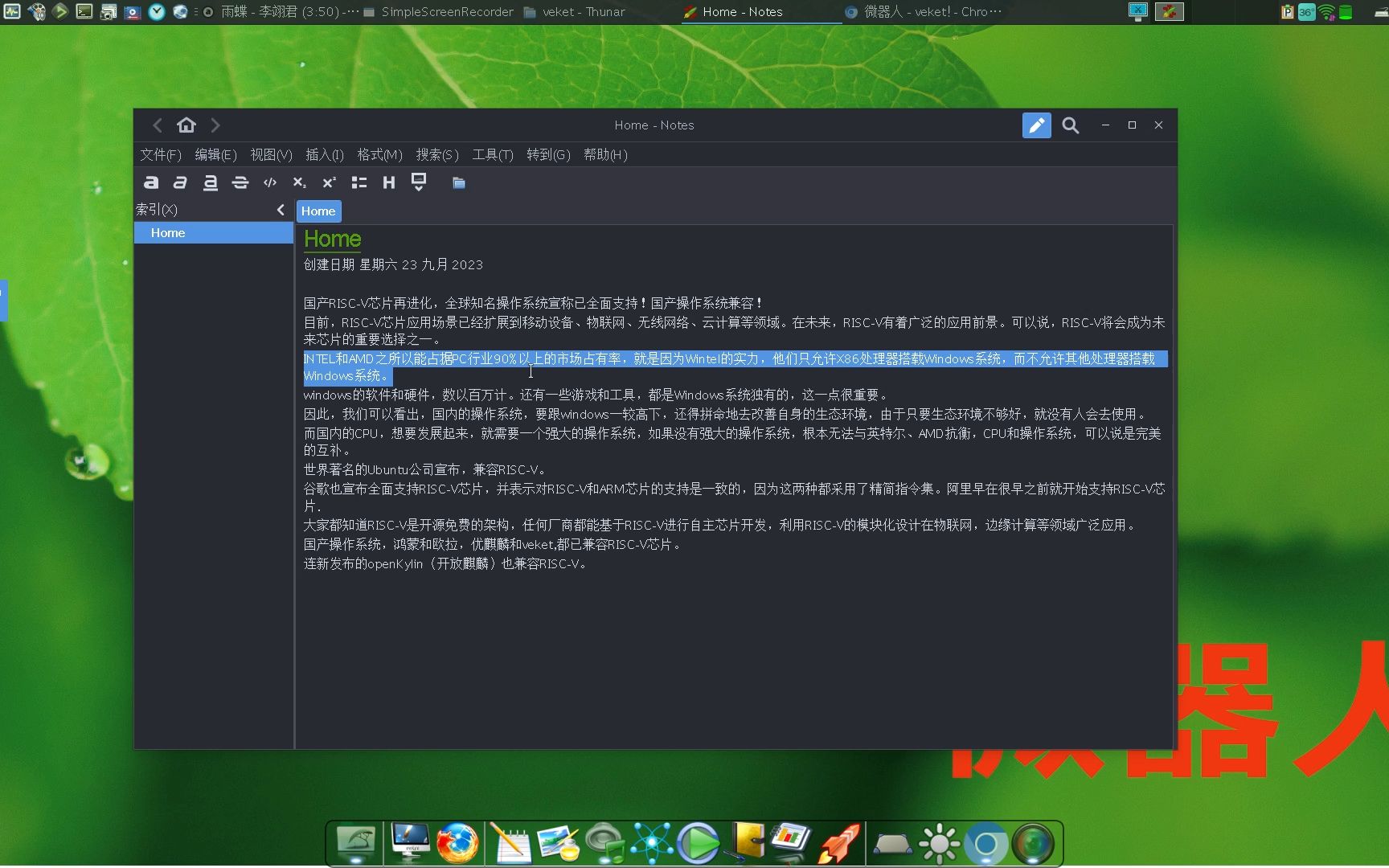Screen dimensions: 1389x868
Task: Select Home page in index tree
Action: tap(214, 232)
